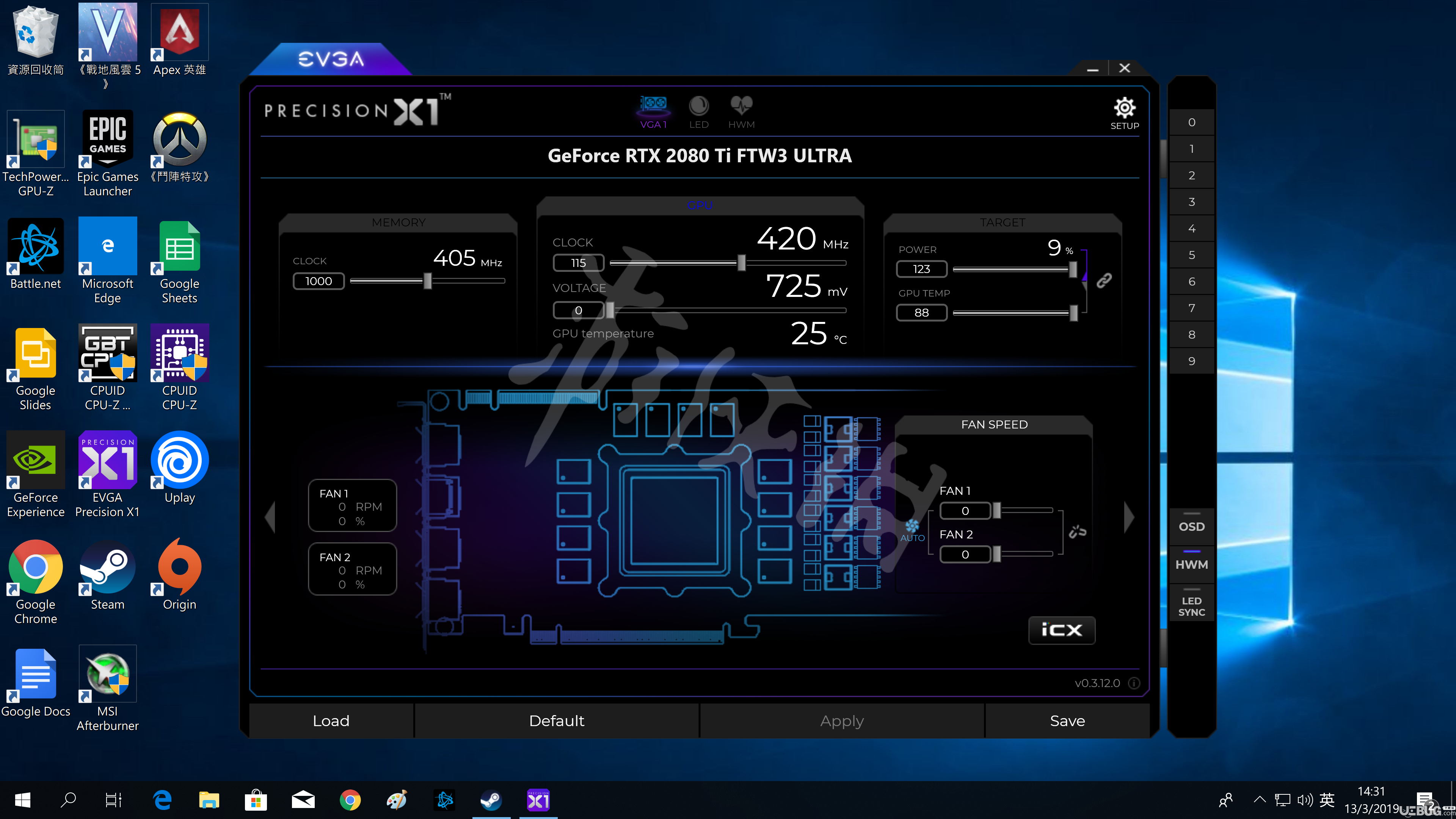
Task: Select profile slot 7
Action: click(x=1191, y=308)
